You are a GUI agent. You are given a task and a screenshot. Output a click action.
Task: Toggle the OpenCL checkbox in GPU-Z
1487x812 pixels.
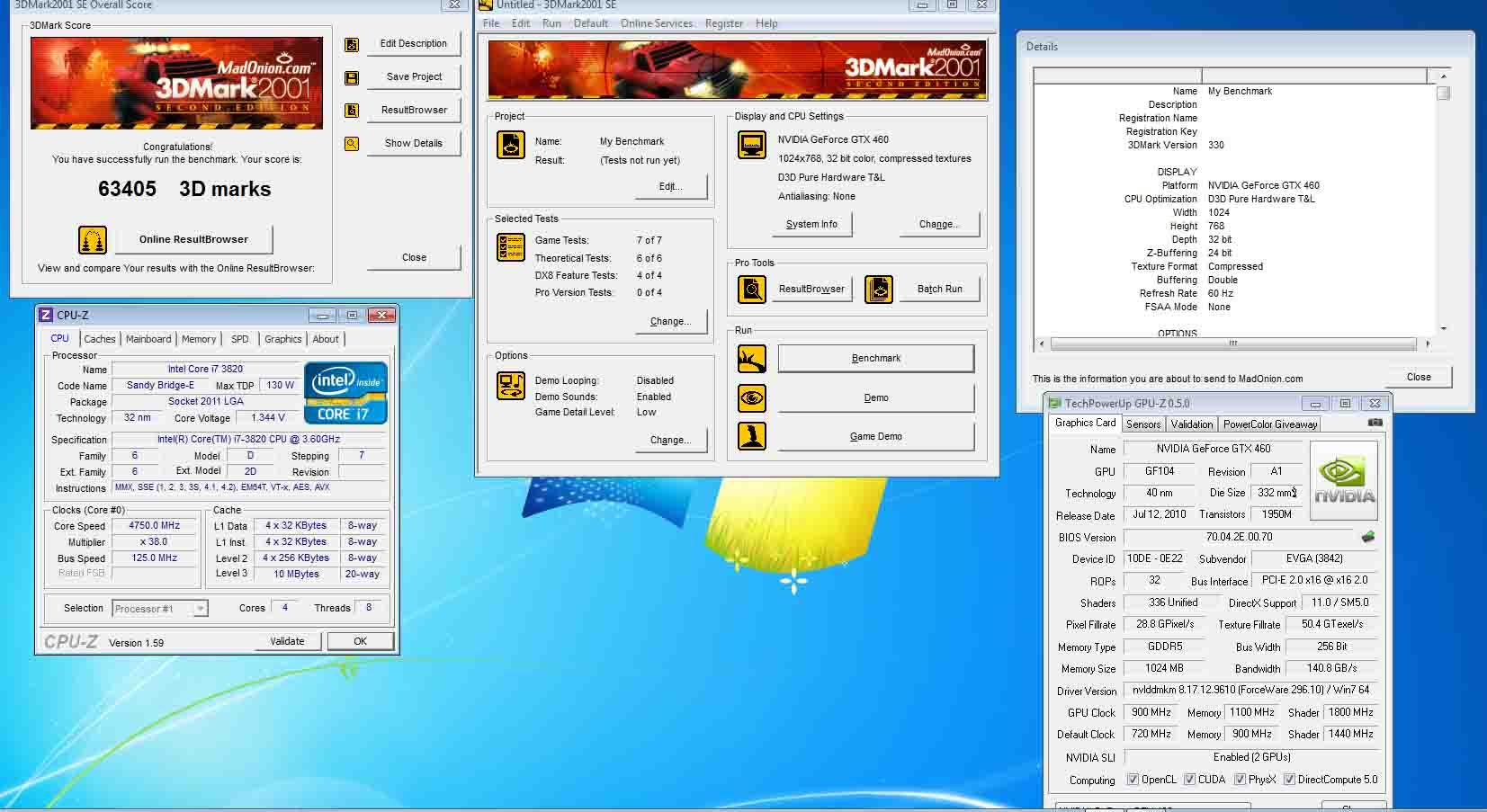click(x=1133, y=780)
